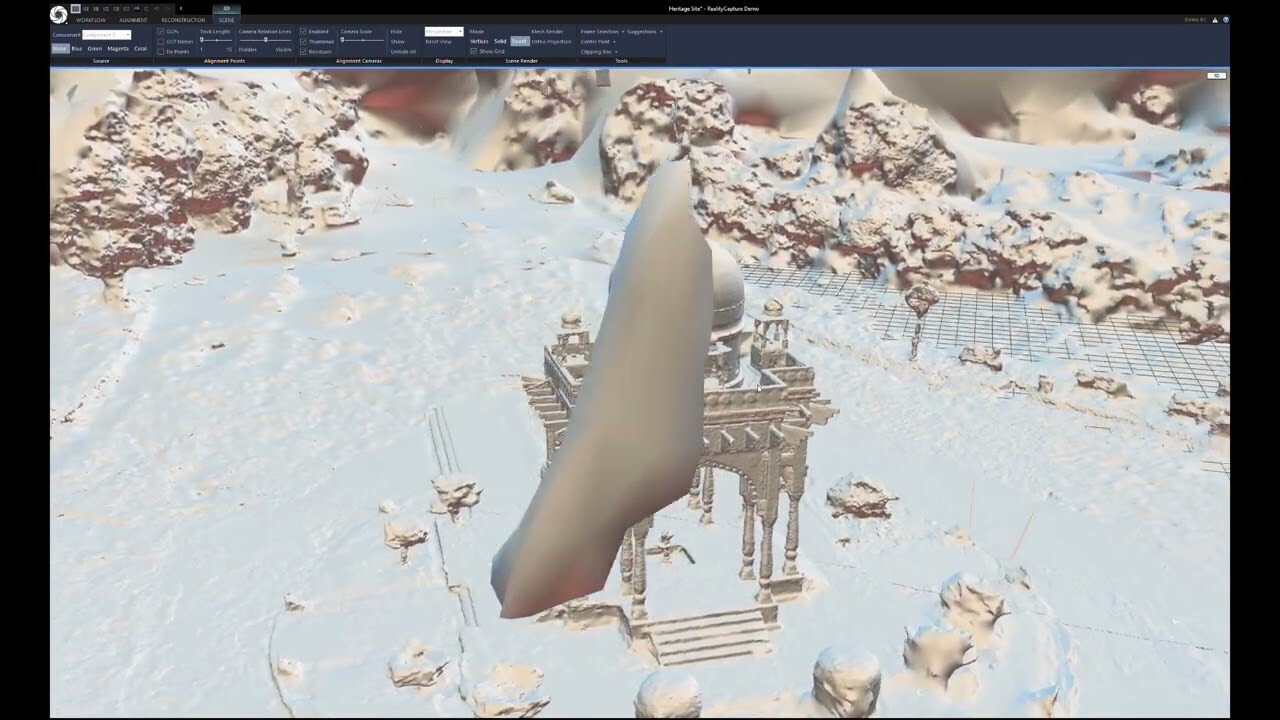Click the undo arrow icon in quick access bar
The height and width of the screenshot is (720, 1280).
tap(157, 9)
